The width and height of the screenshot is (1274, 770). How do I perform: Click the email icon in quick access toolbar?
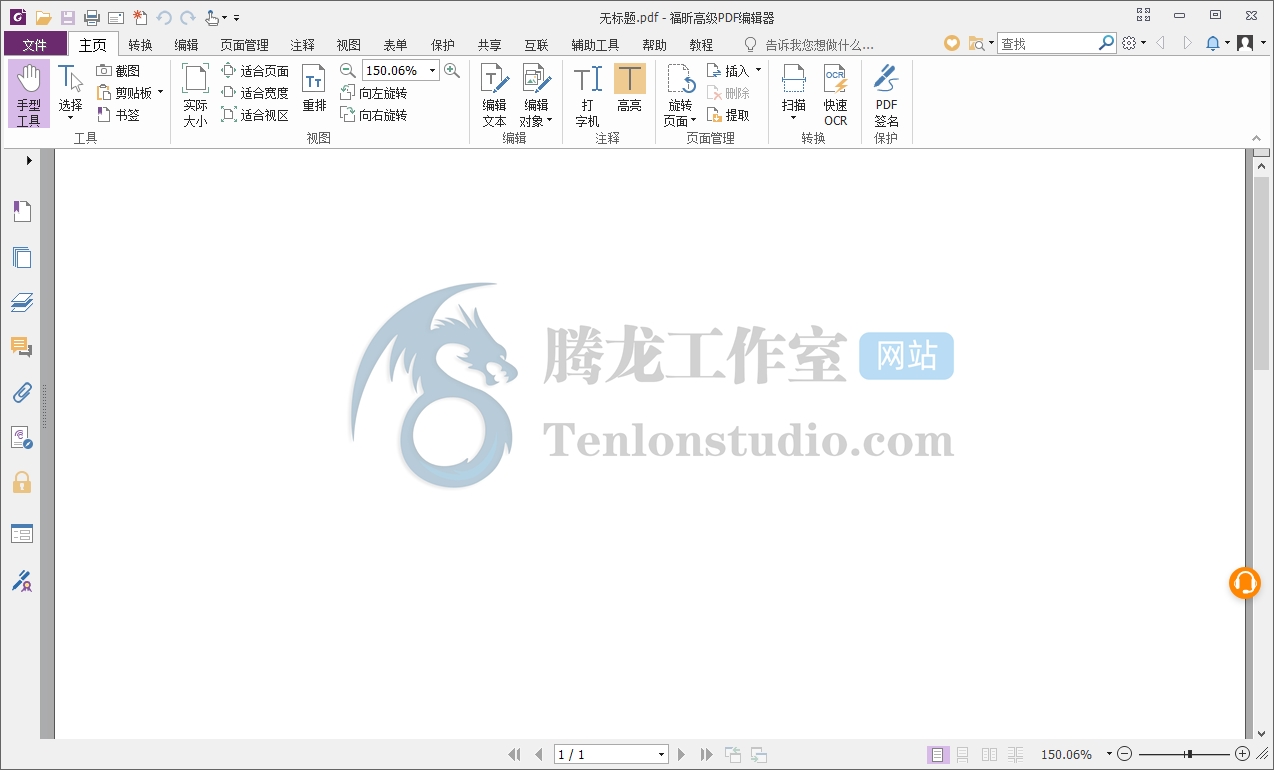click(116, 17)
